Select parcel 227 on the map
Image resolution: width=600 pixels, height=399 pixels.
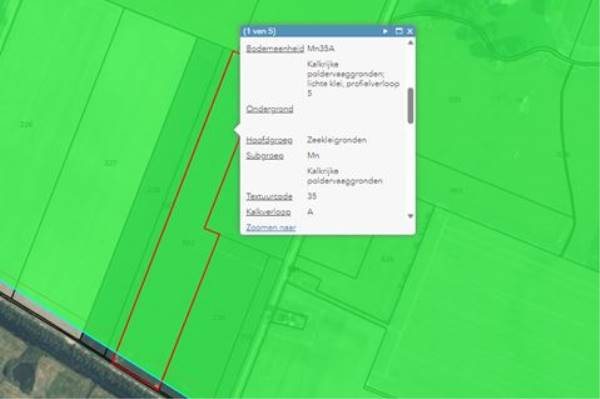coord(110,163)
